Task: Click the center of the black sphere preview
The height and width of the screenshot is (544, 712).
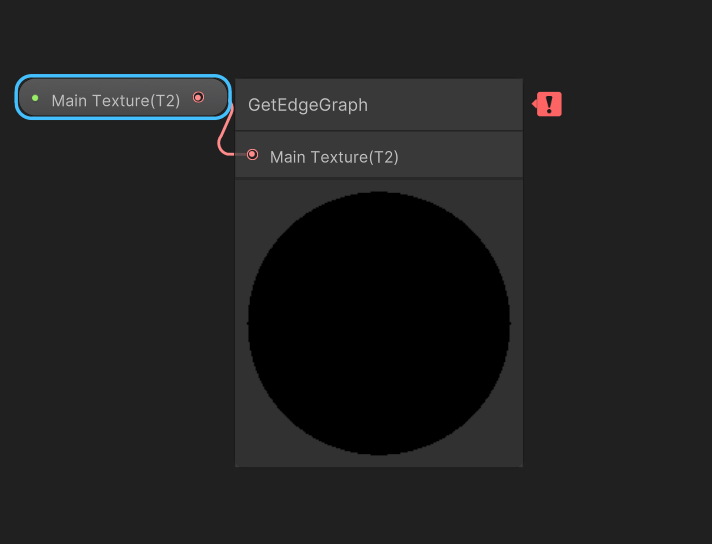Action: (x=379, y=323)
